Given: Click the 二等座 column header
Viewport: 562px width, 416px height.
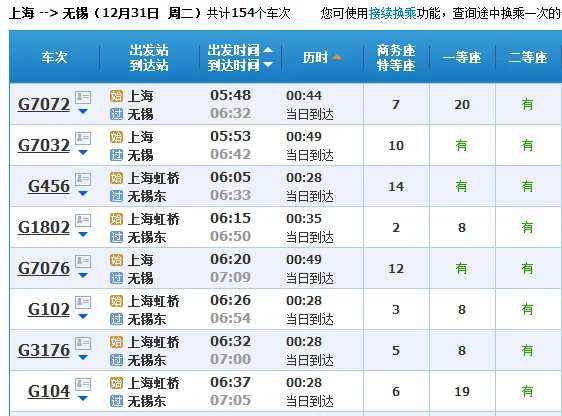Looking at the screenshot, I should pyautogui.click(x=528, y=57).
